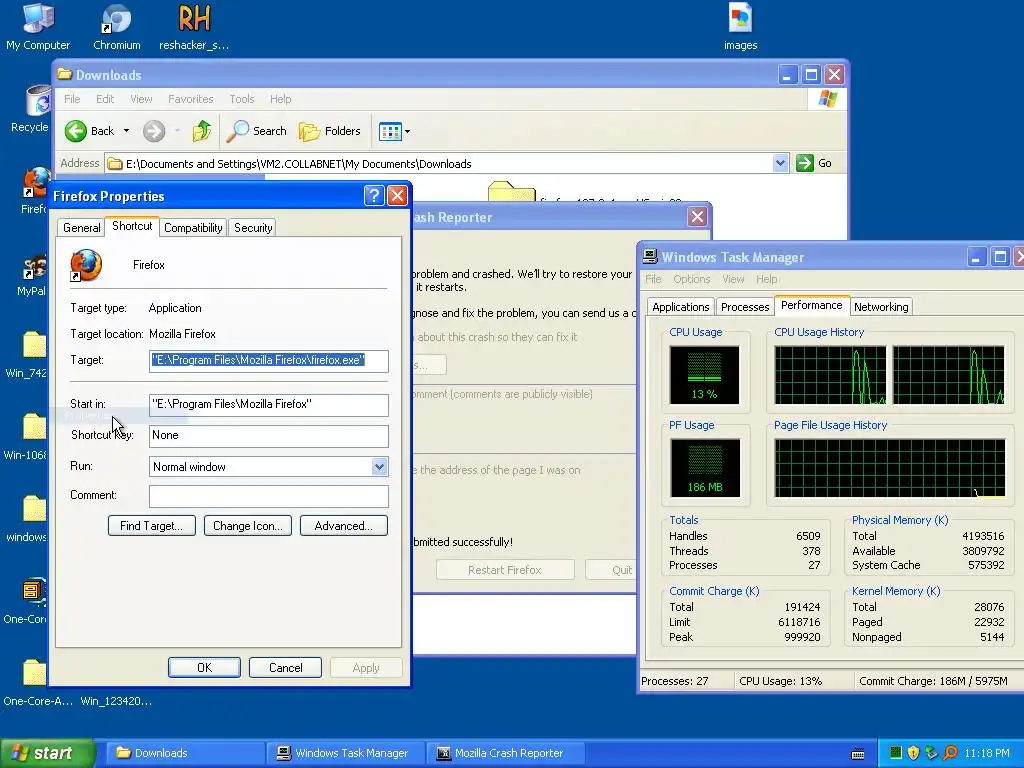Switch to General tab in Firefox Properties
This screenshot has height=768, width=1024.
[x=82, y=228]
